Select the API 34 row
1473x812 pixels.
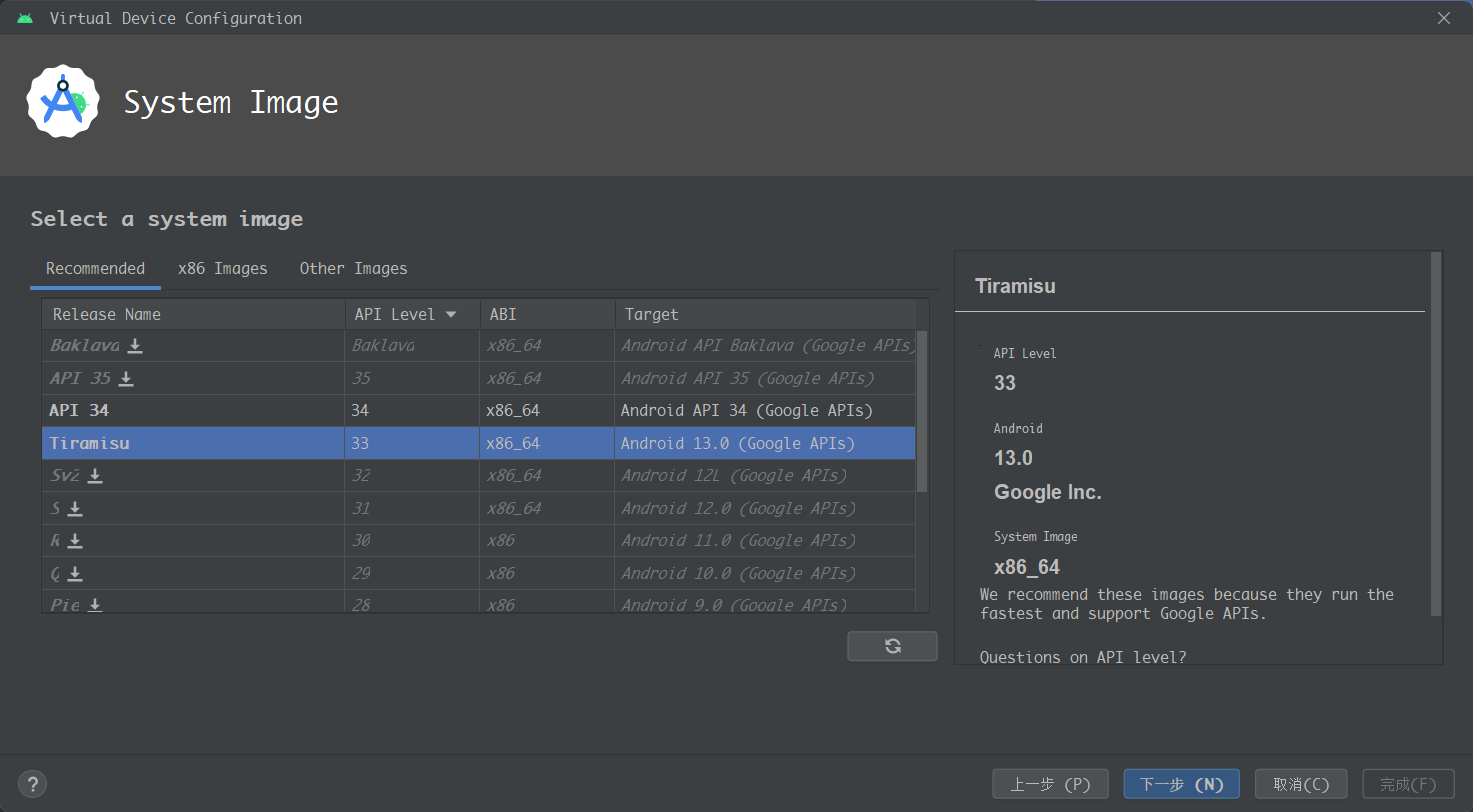pos(479,411)
